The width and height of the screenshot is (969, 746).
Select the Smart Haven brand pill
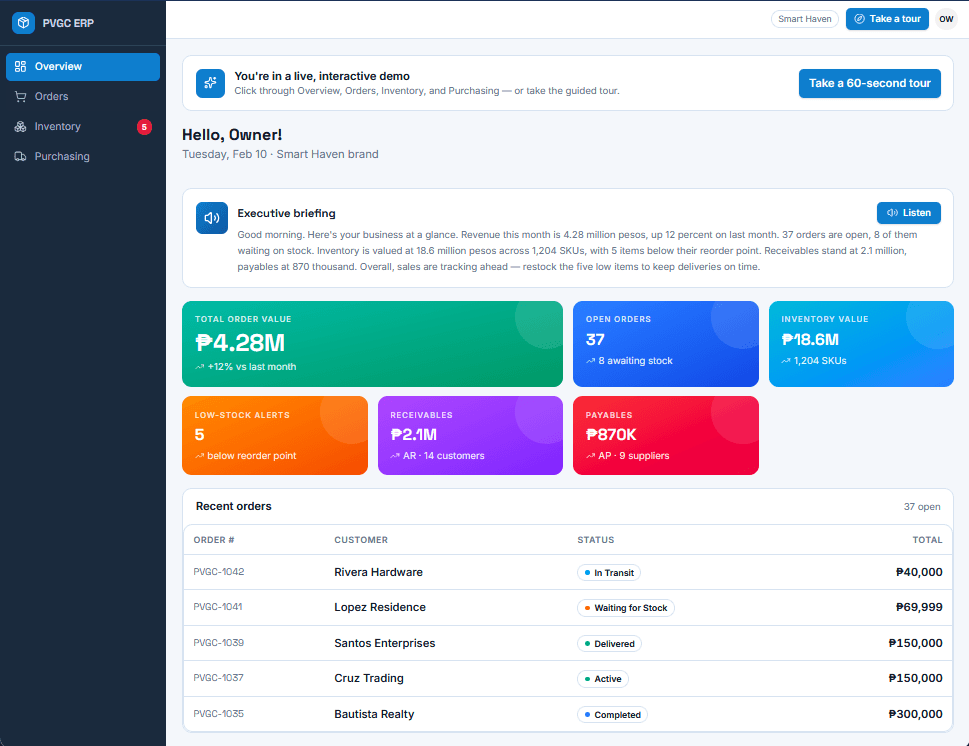click(805, 19)
